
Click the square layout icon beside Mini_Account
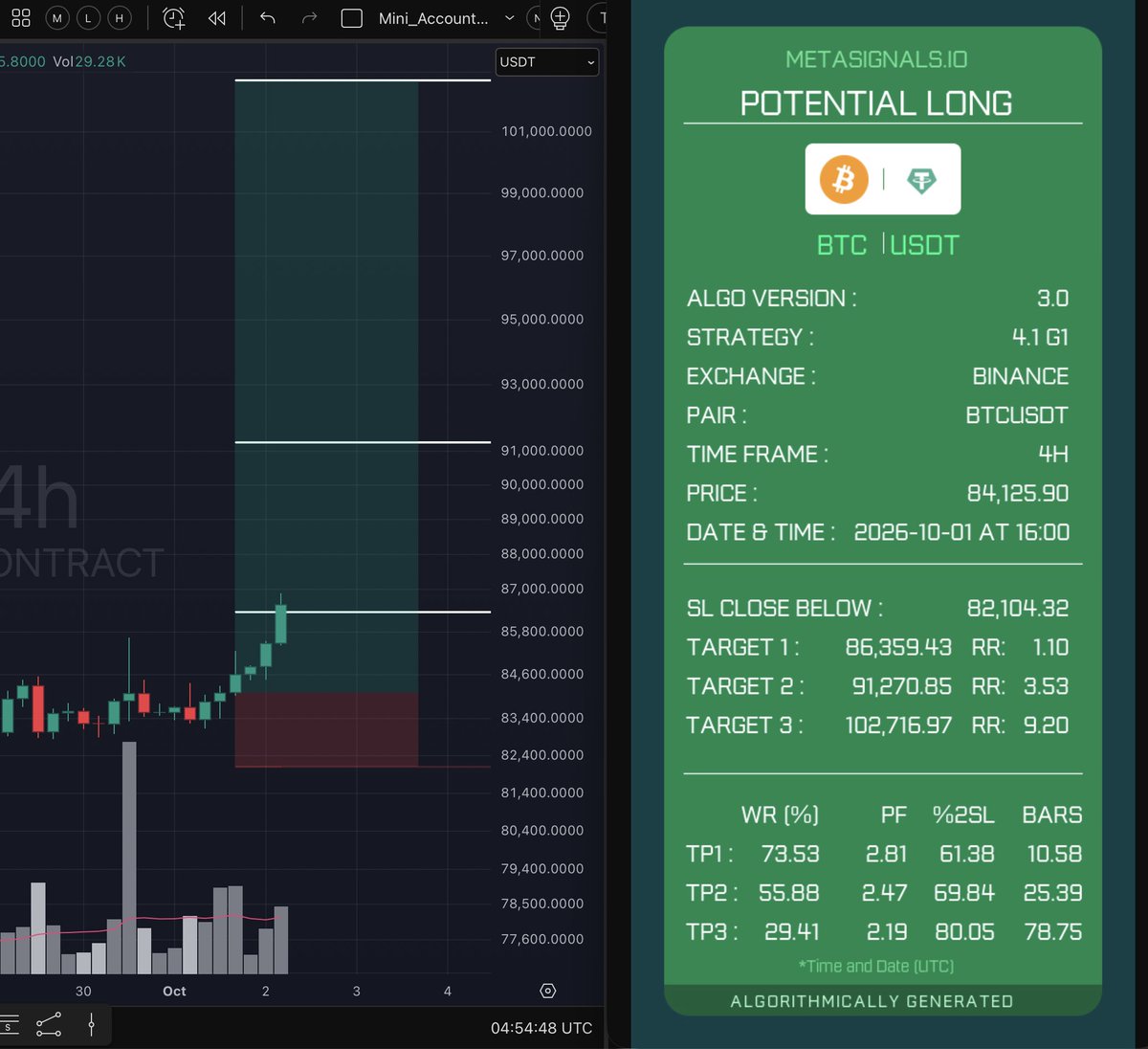pos(352,18)
